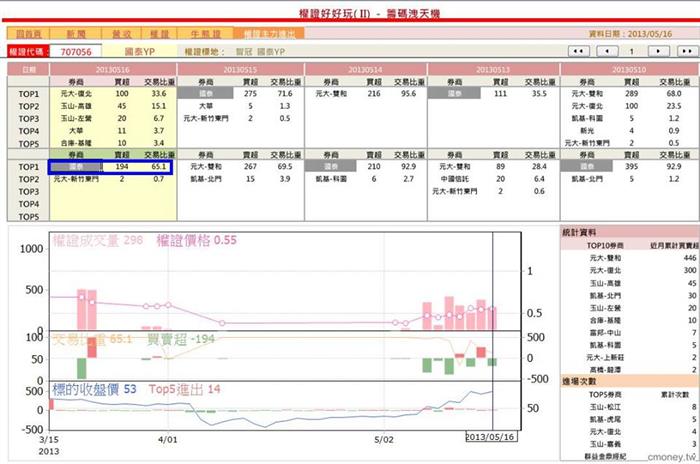This screenshot has height=464, width=700.
Task: Click 玉山-嘉義 in TOP5 entry list
Action: (605, 444)
